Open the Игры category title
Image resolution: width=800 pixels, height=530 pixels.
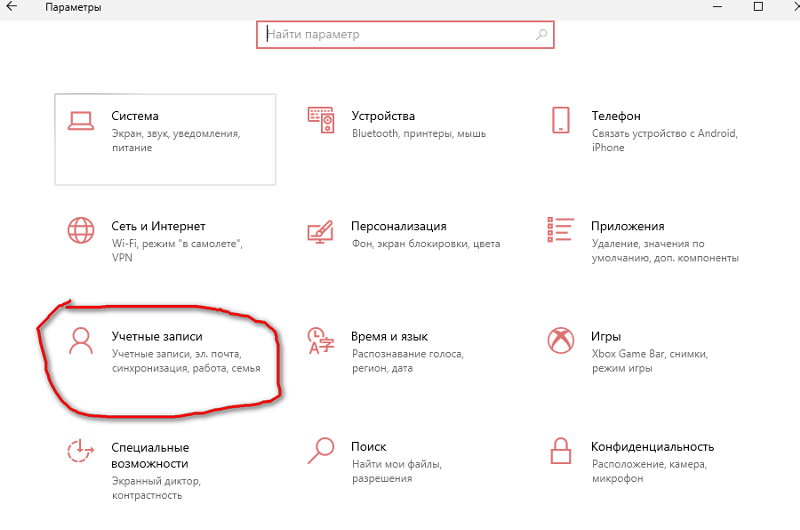(606, 336)
